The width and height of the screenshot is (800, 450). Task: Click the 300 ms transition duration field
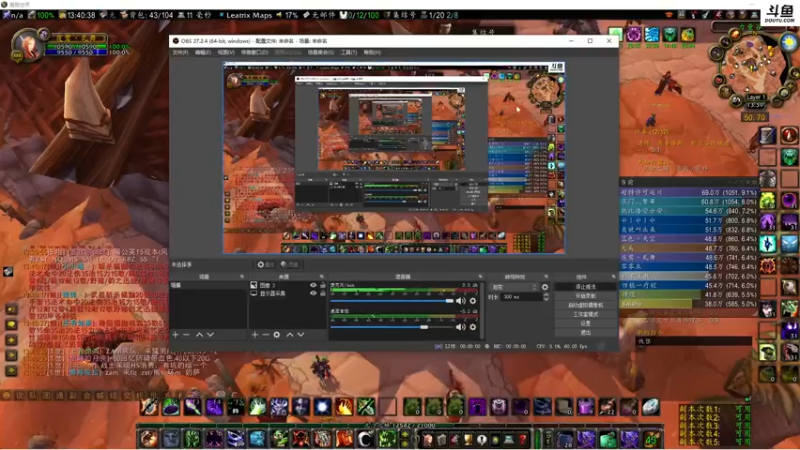click(521, 297)
